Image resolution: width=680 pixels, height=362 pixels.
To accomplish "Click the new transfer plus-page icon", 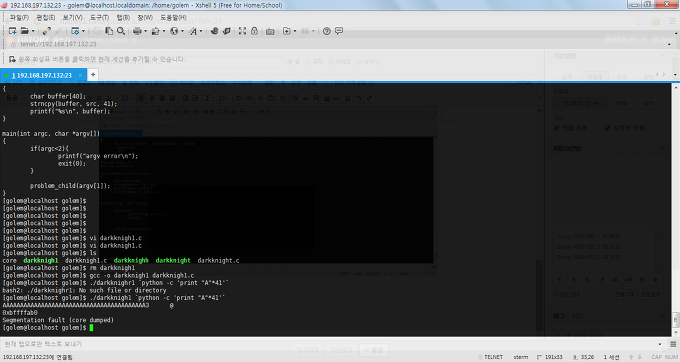I will (286, 31).
